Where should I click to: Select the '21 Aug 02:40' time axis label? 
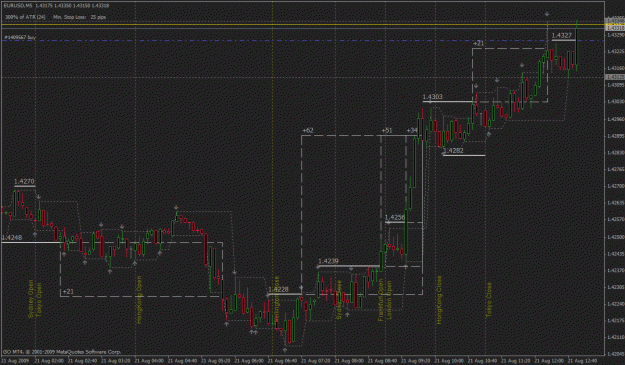coord(83,361)
